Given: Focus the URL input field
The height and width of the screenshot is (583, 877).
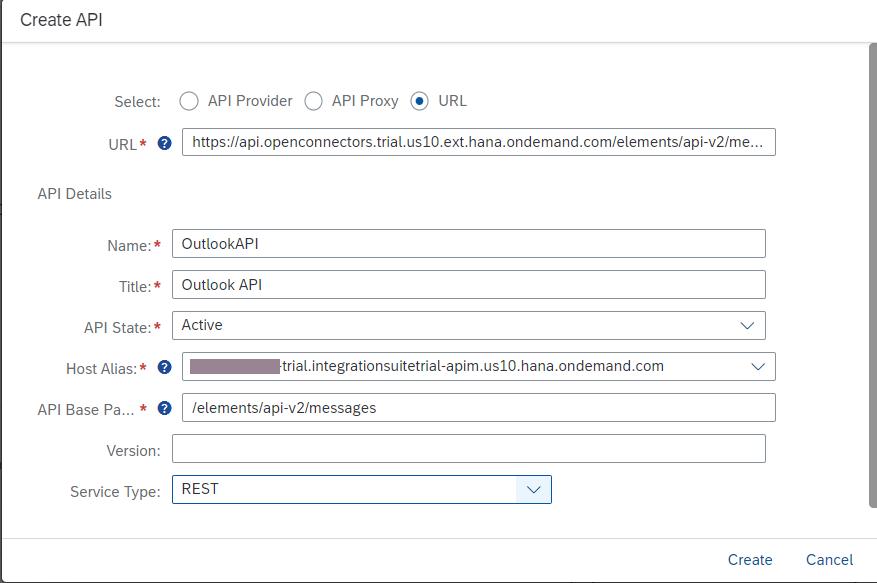Looking at the screenshot, I should (479, 142).
